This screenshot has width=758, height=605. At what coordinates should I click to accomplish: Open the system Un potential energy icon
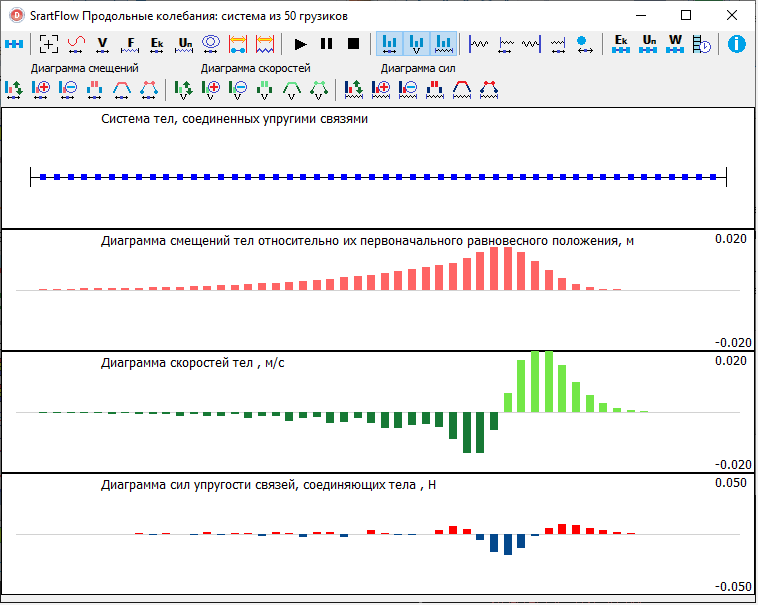pos(648,44)
